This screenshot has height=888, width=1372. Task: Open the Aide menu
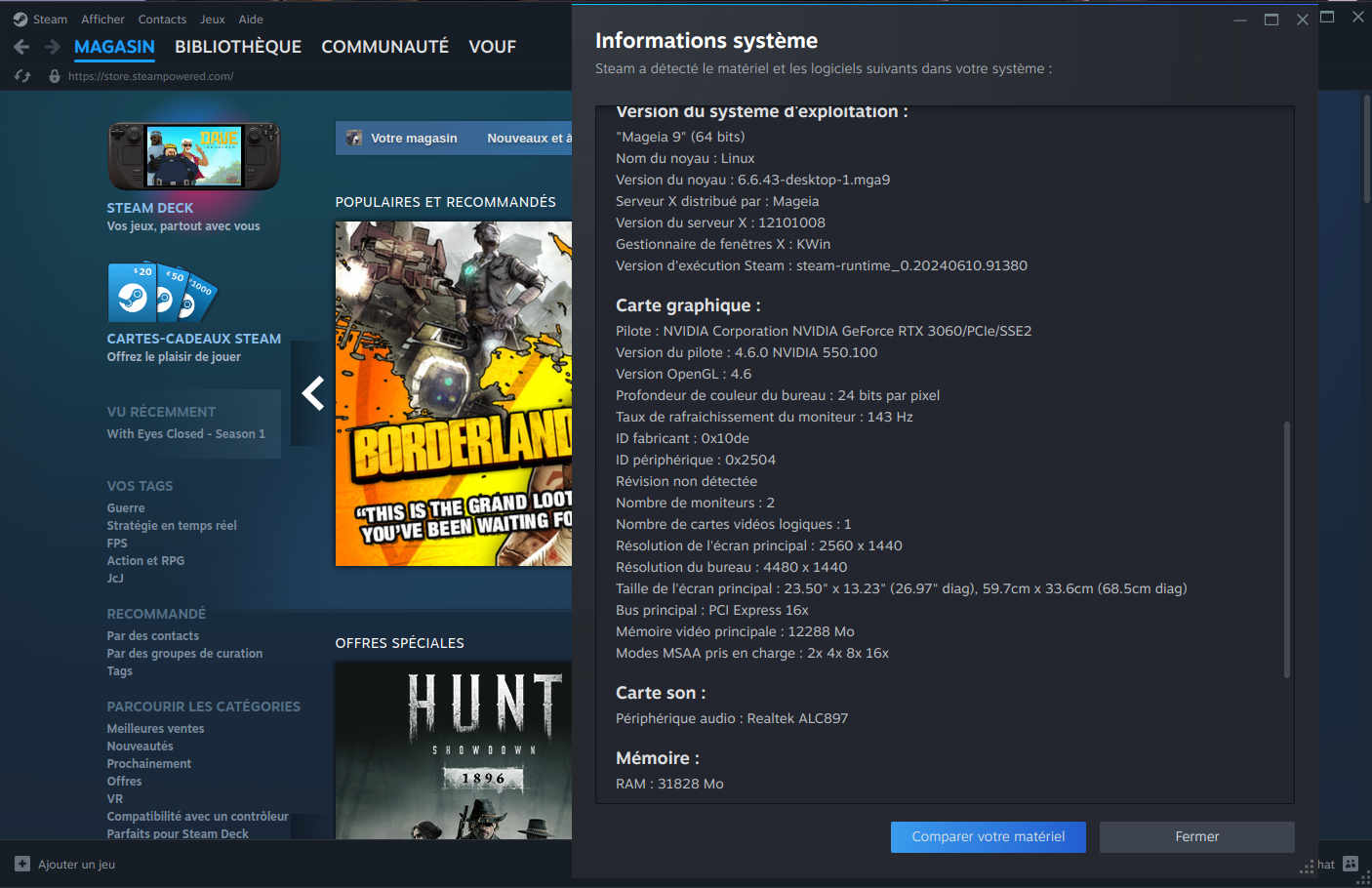[251, 20]
